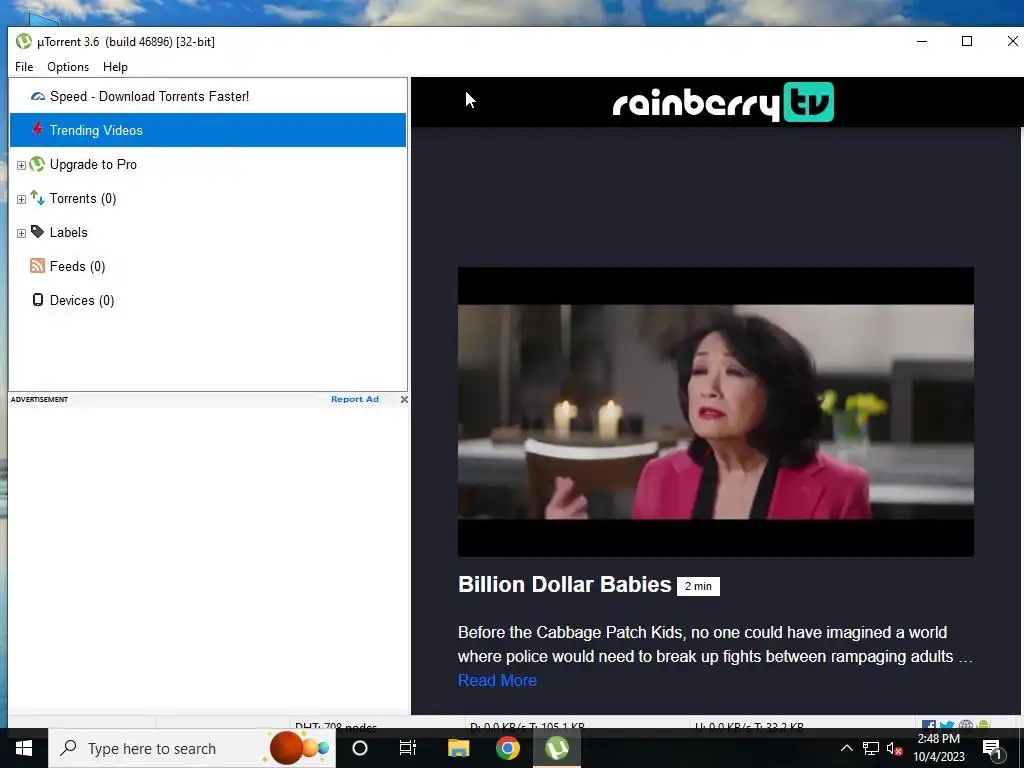This screenshot has height=768, width=1024.
Task: Click the rainberry tv logo
Action: pyautogui.click(x=723, y=102)
